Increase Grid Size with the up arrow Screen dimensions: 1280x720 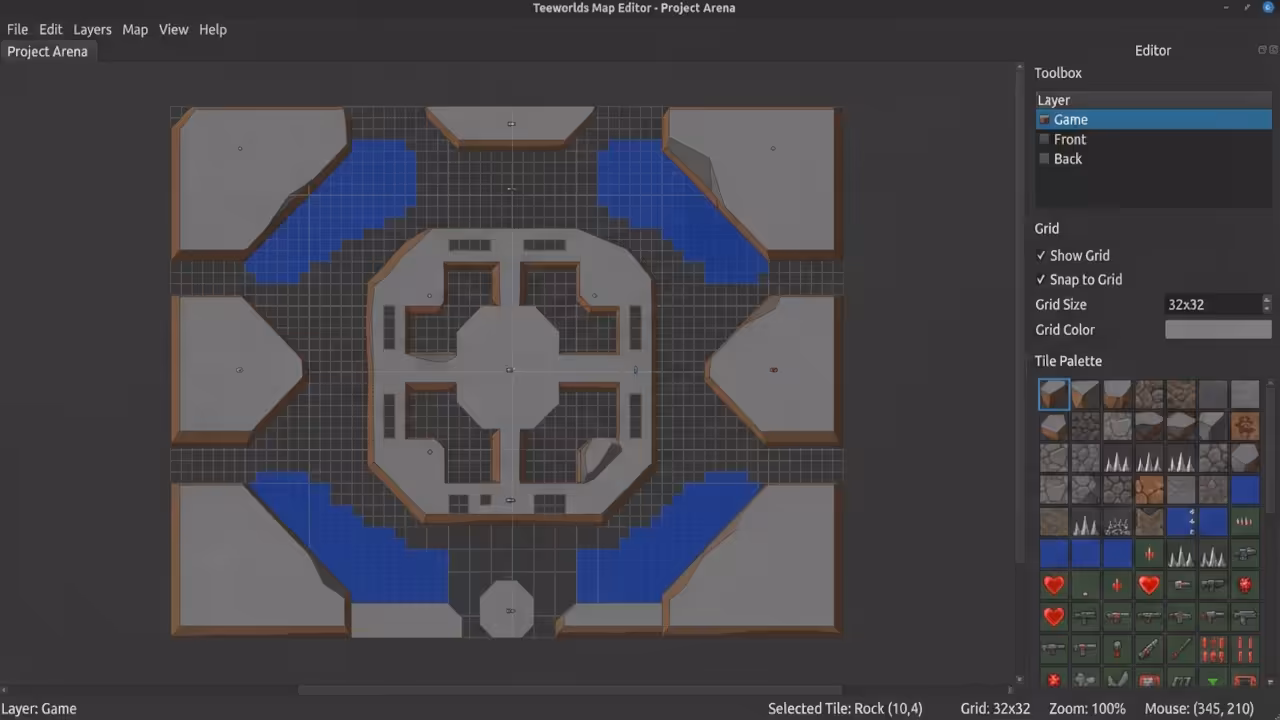[1267, 299]
